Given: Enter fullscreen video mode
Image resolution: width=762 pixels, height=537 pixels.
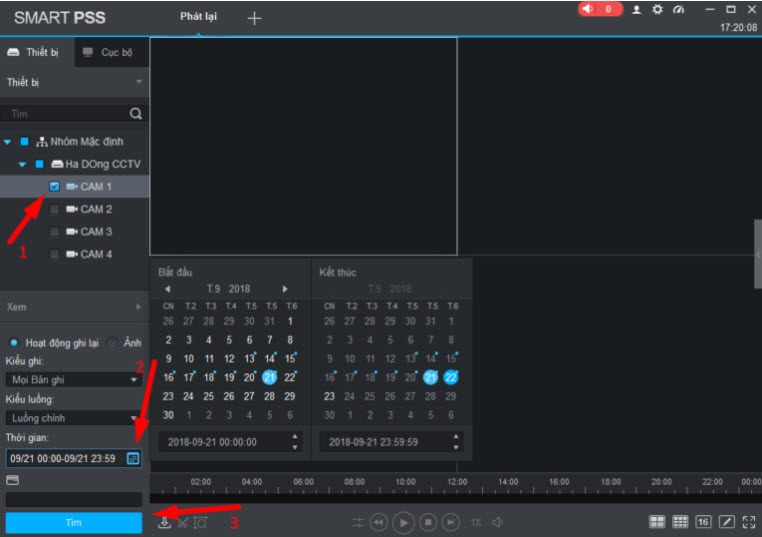Looking at the screenshot, I should (x=749, y=522).
